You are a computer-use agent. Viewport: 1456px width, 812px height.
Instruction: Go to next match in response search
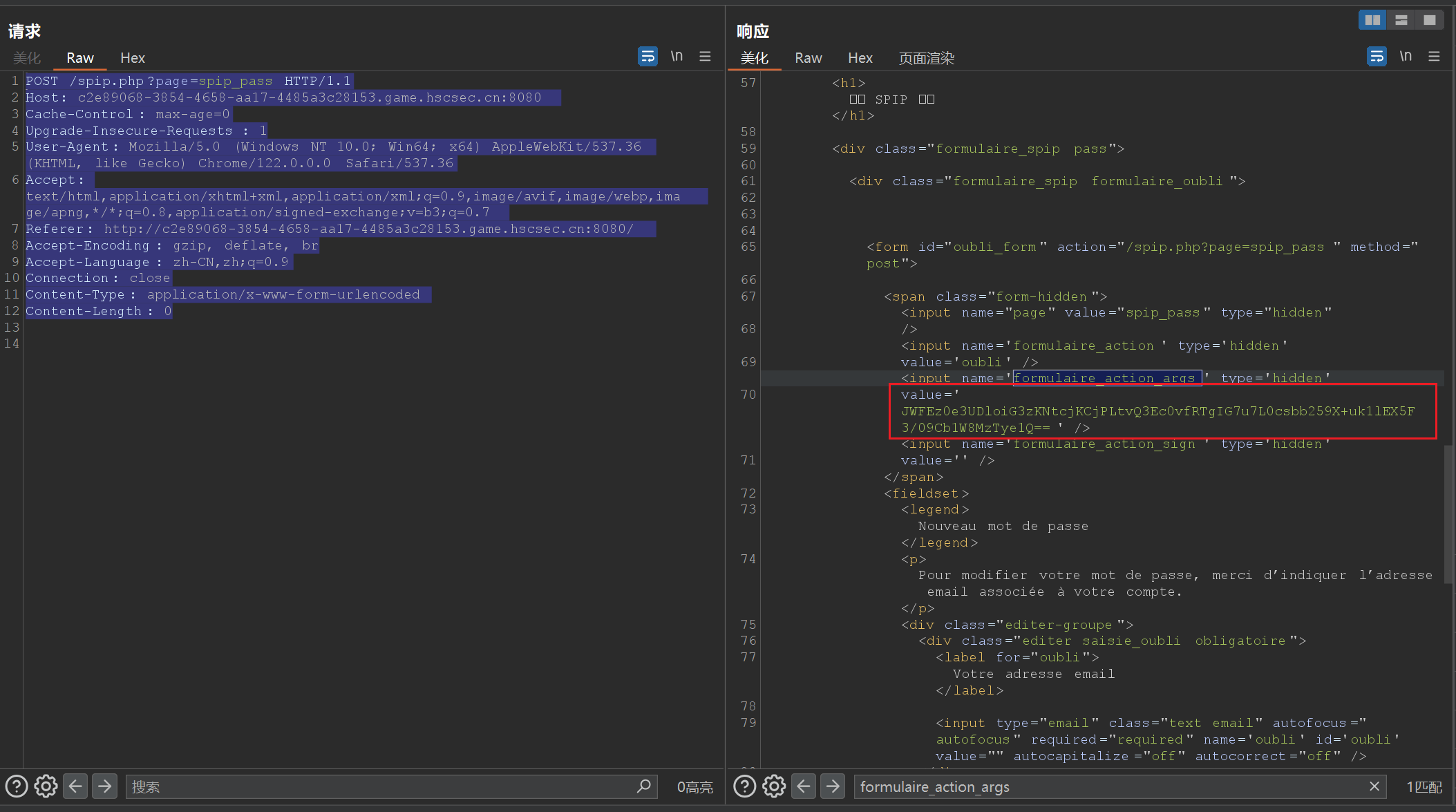(x=833, y=786)
